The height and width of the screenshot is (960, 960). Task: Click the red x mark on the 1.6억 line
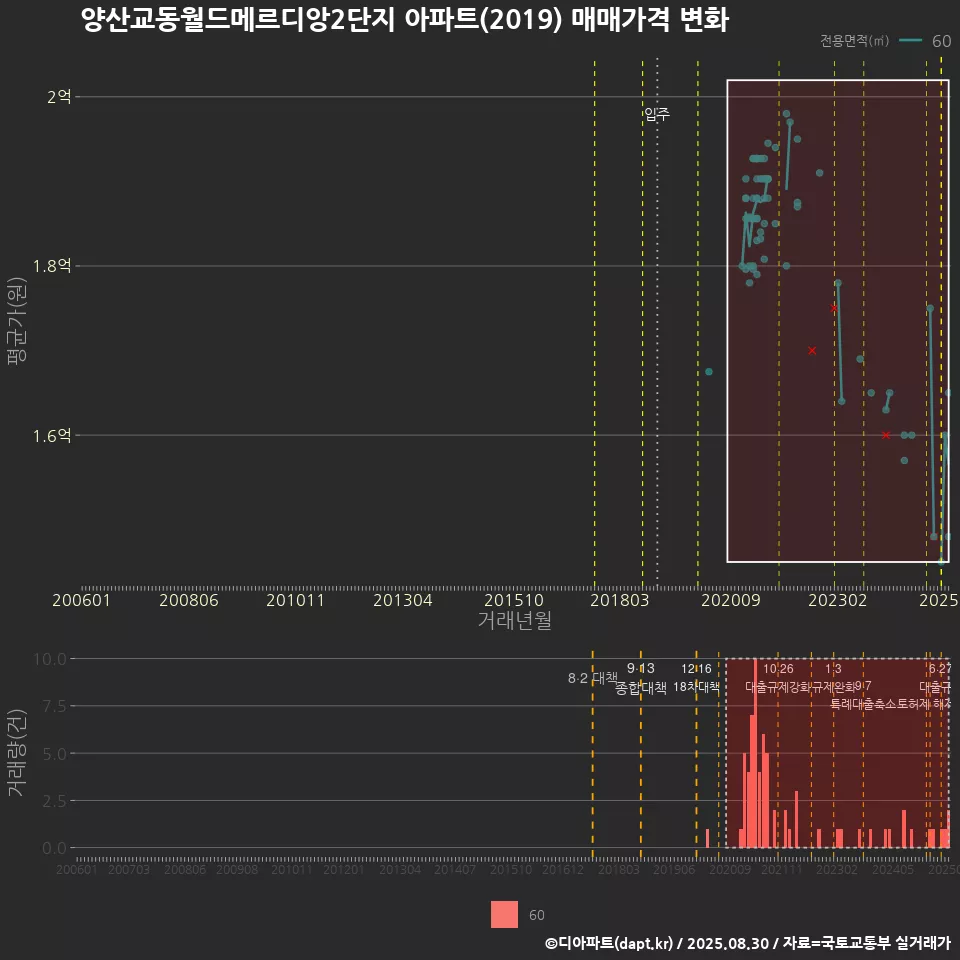[886, 435]
